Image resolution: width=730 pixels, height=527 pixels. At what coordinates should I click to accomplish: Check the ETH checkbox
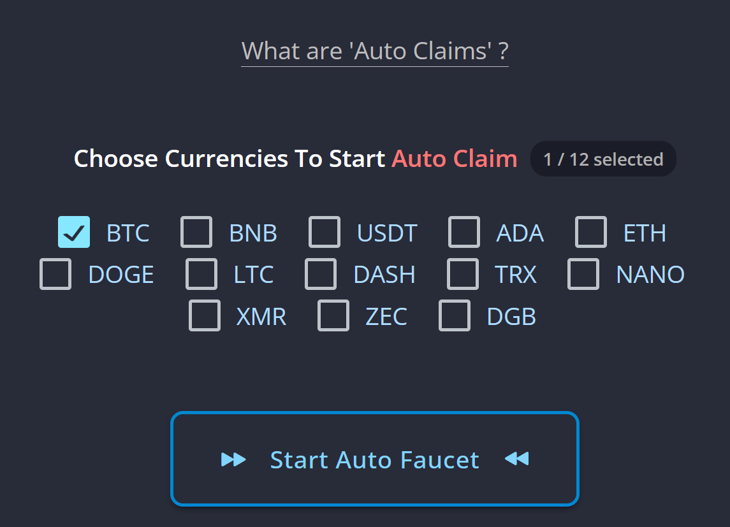pyautogui.click(x=591, y=233)
